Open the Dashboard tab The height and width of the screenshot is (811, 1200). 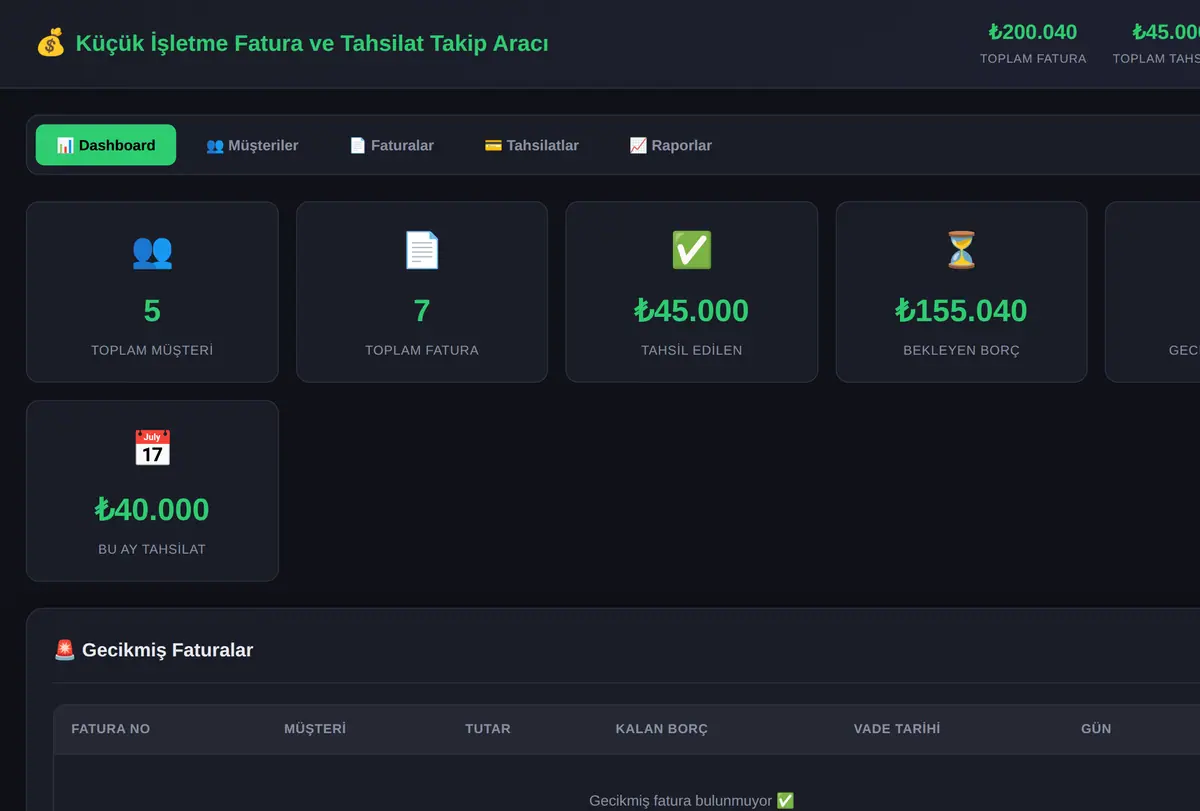[x=106, y=145]
